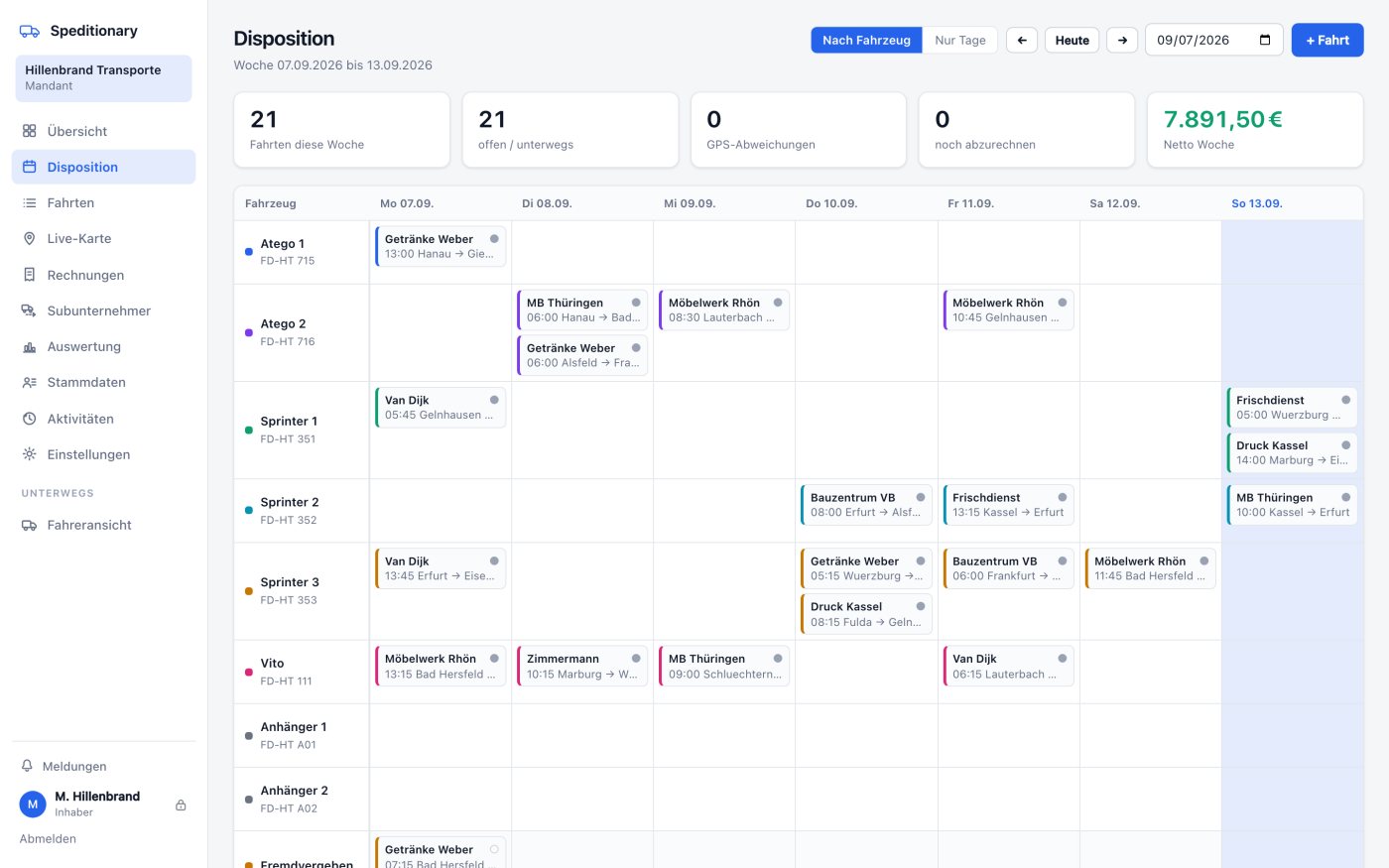Open Bauzentrum VB 08:00 Erfurt trip
This screenshot has width=1389, height=868.
pyautogui.click(x=866, y=505)
